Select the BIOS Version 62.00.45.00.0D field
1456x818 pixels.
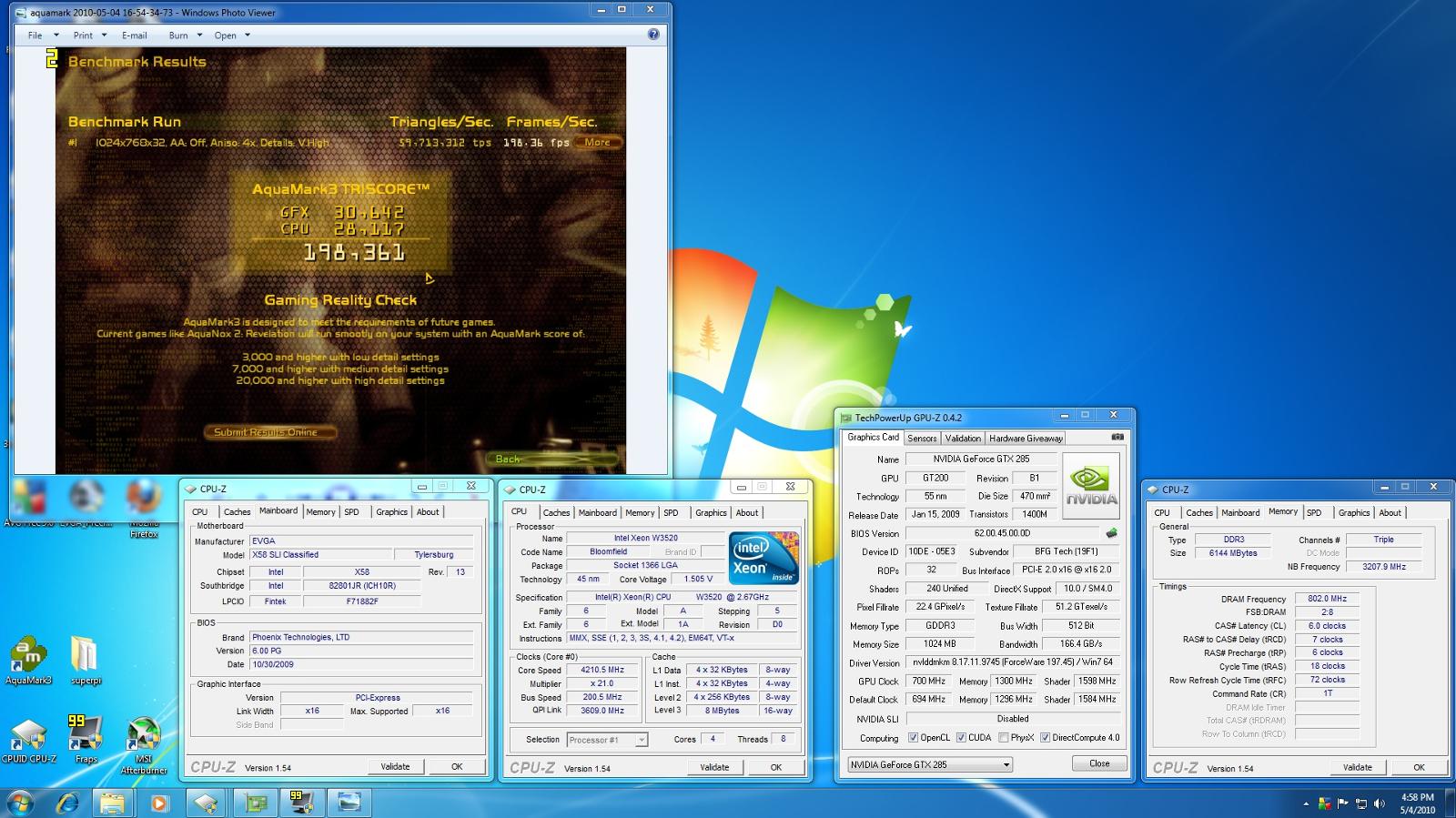coord(1002,533)
